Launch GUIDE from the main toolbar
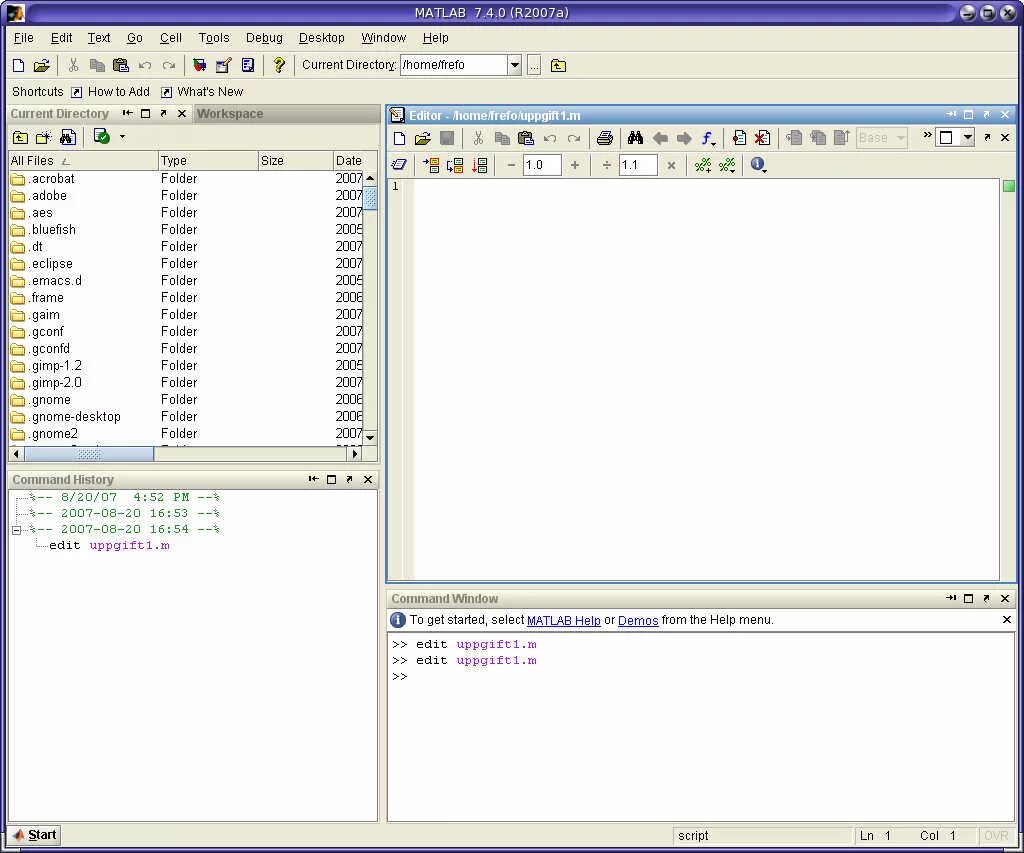Screen dimensions: 1024x853 pyautogui.click(x=223, y=65)
